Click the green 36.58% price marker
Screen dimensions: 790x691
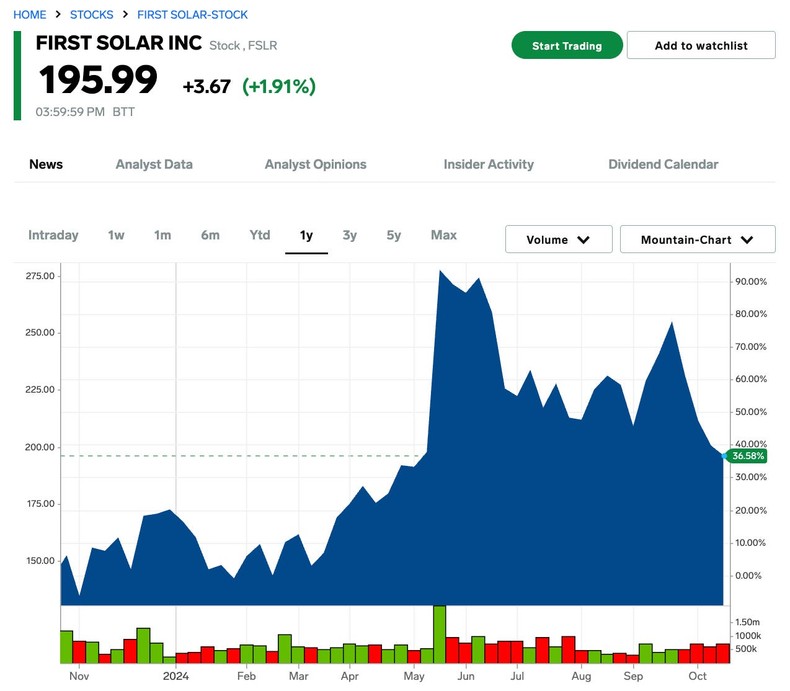coord(748,456)
